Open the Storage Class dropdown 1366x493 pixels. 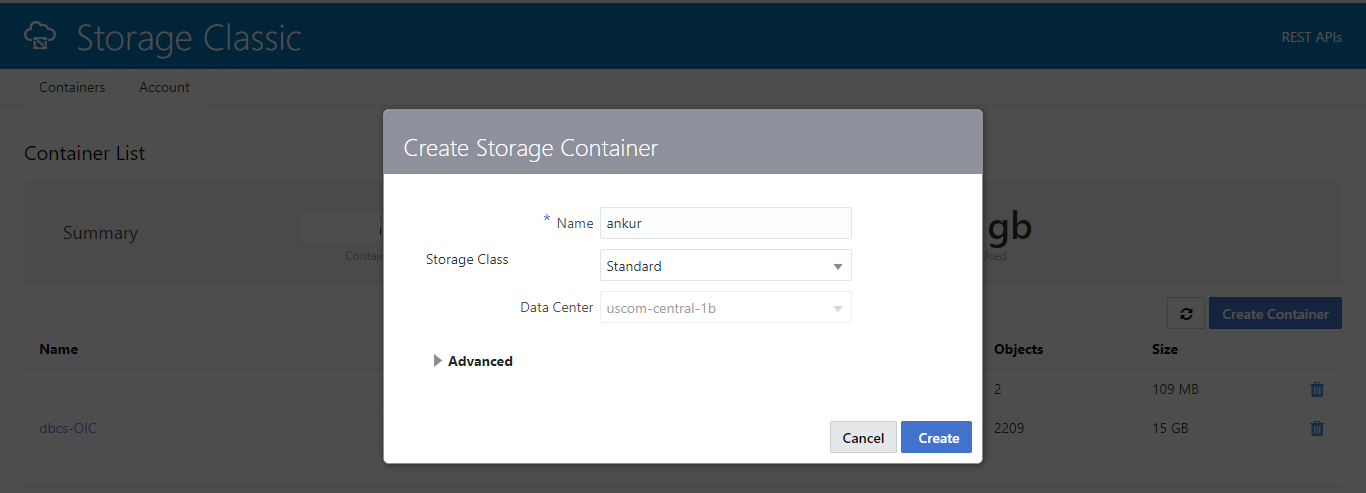[x=725, y=266]
